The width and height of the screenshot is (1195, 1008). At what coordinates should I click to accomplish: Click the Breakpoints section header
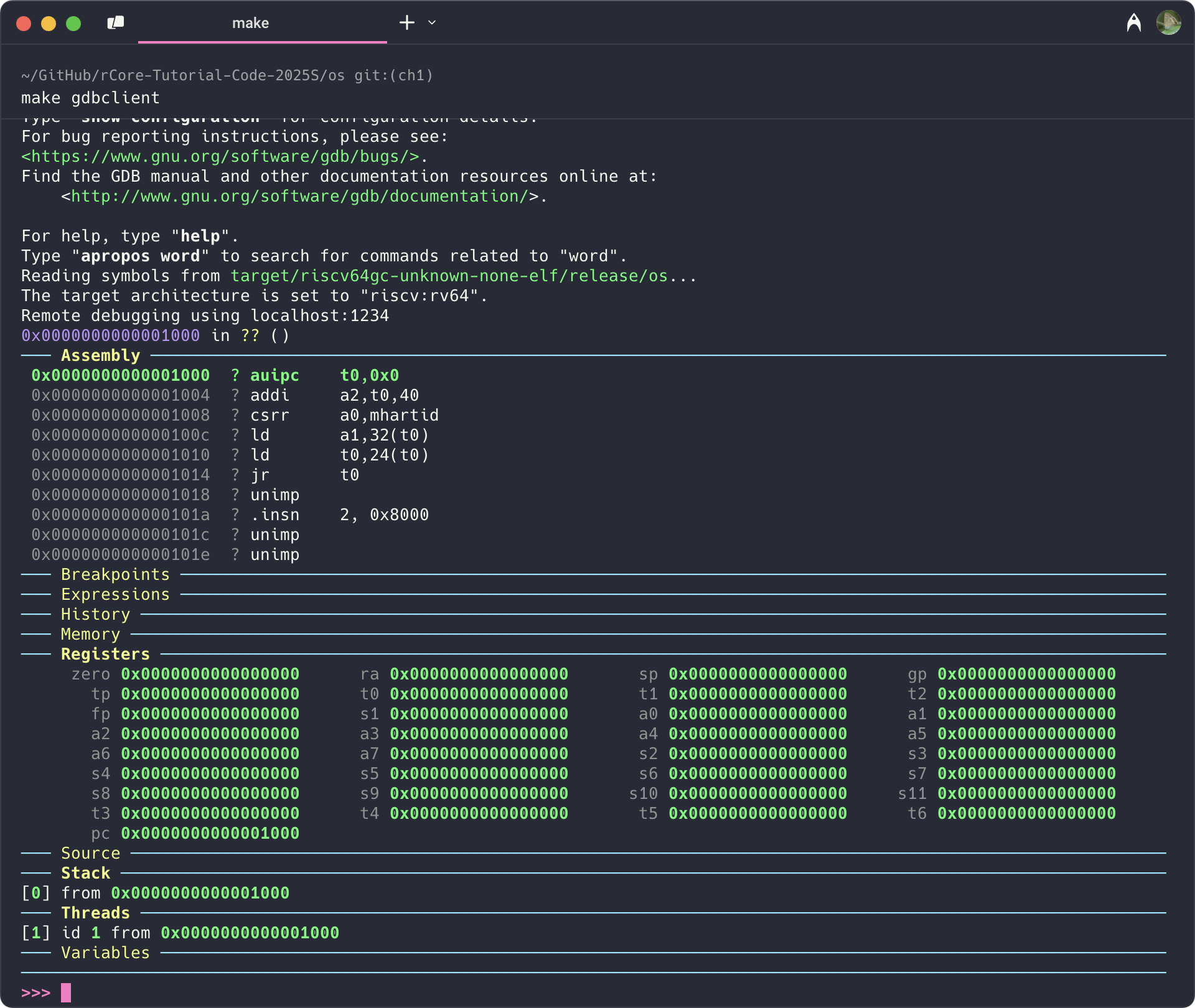coord(115,575)
